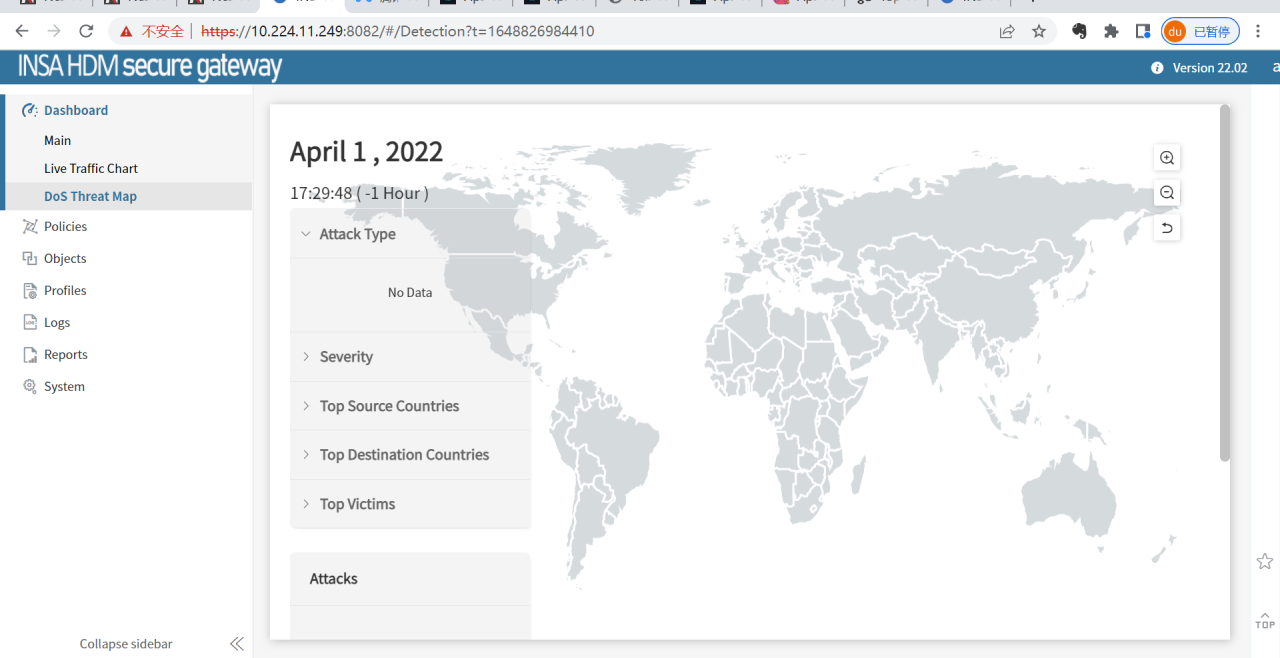Click the browser reload button

tap(86, 31)
